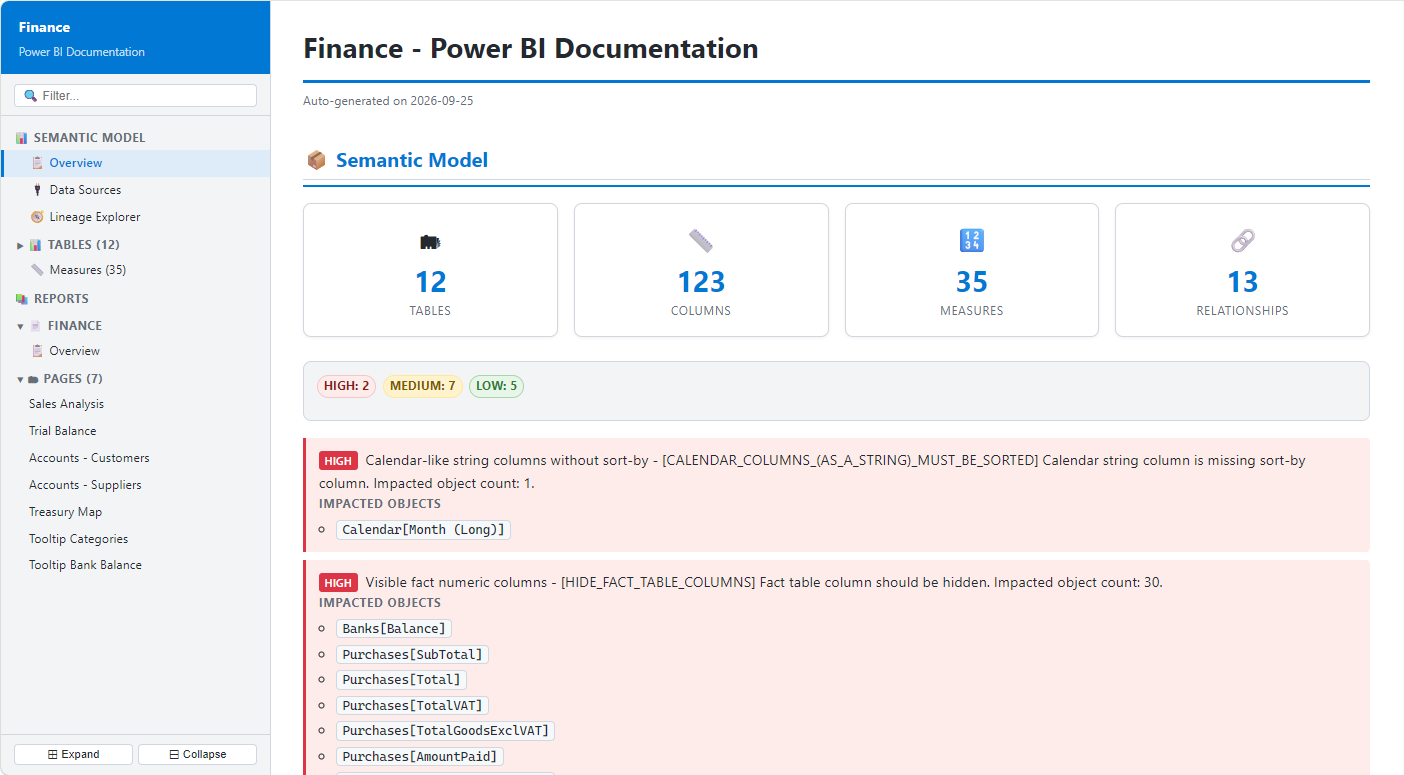Click the tables icon above 12
1404x775 pixels.
pyautogui.click(x=430, y=241)
